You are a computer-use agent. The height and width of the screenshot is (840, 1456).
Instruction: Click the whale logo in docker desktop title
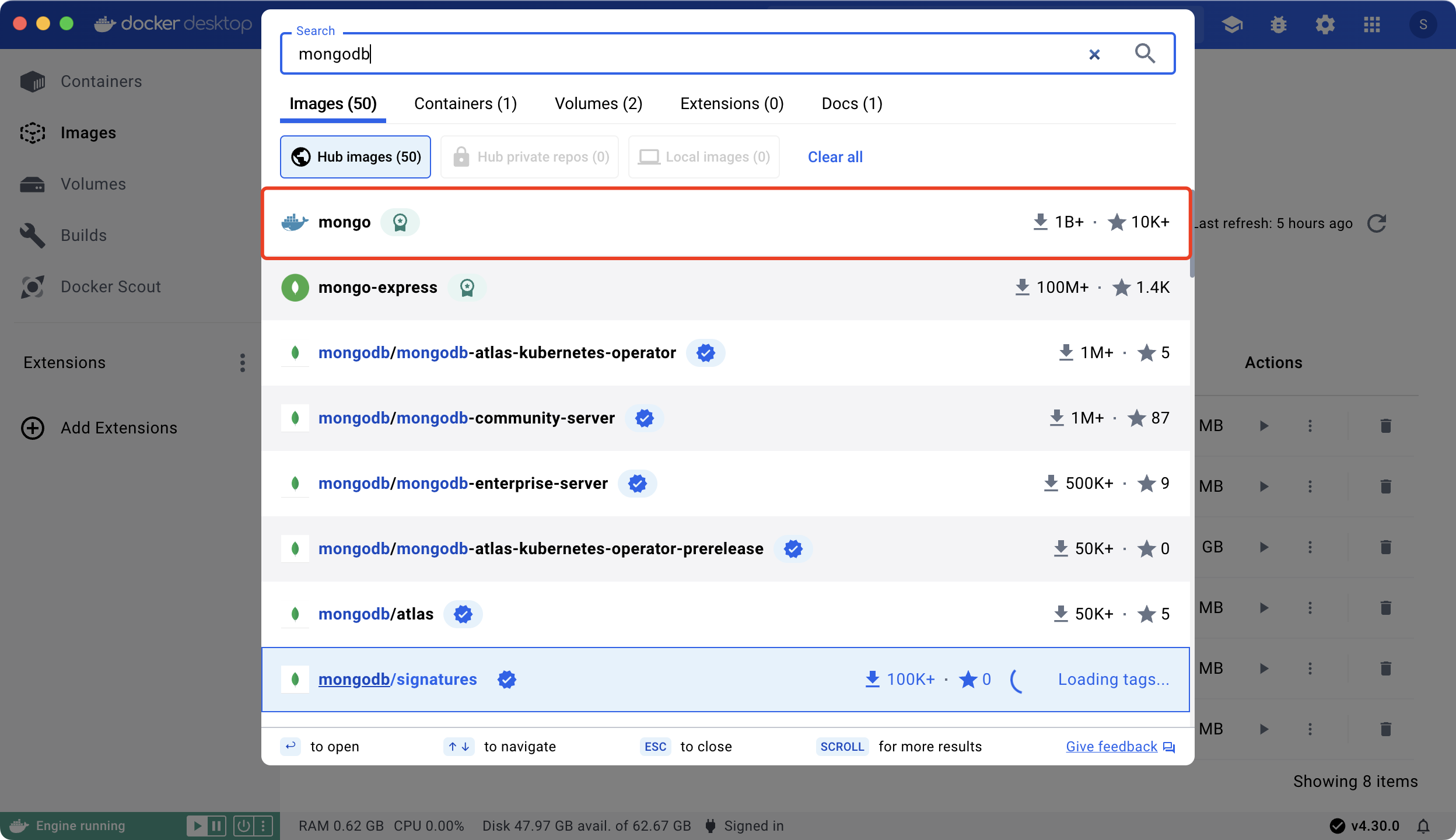[x=105, y=24]
